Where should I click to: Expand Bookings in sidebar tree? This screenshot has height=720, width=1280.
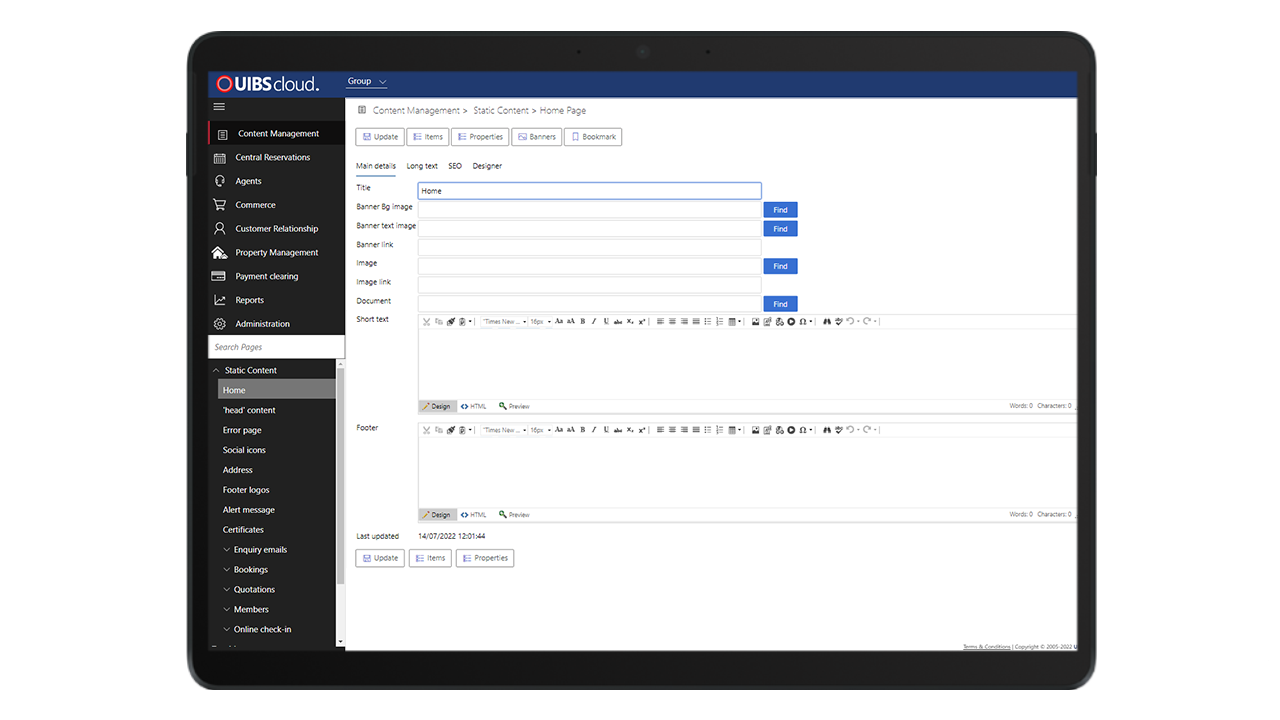pos(227,570)
